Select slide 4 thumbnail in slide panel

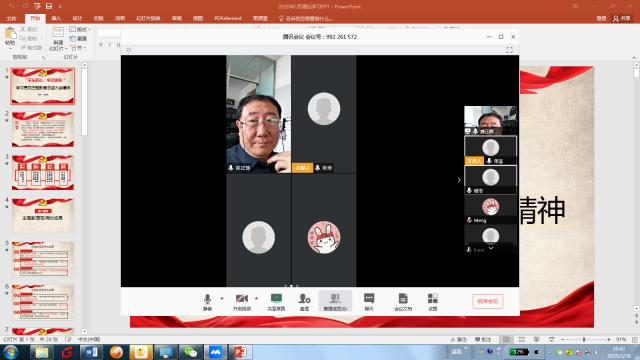click(x=43, y=215)
